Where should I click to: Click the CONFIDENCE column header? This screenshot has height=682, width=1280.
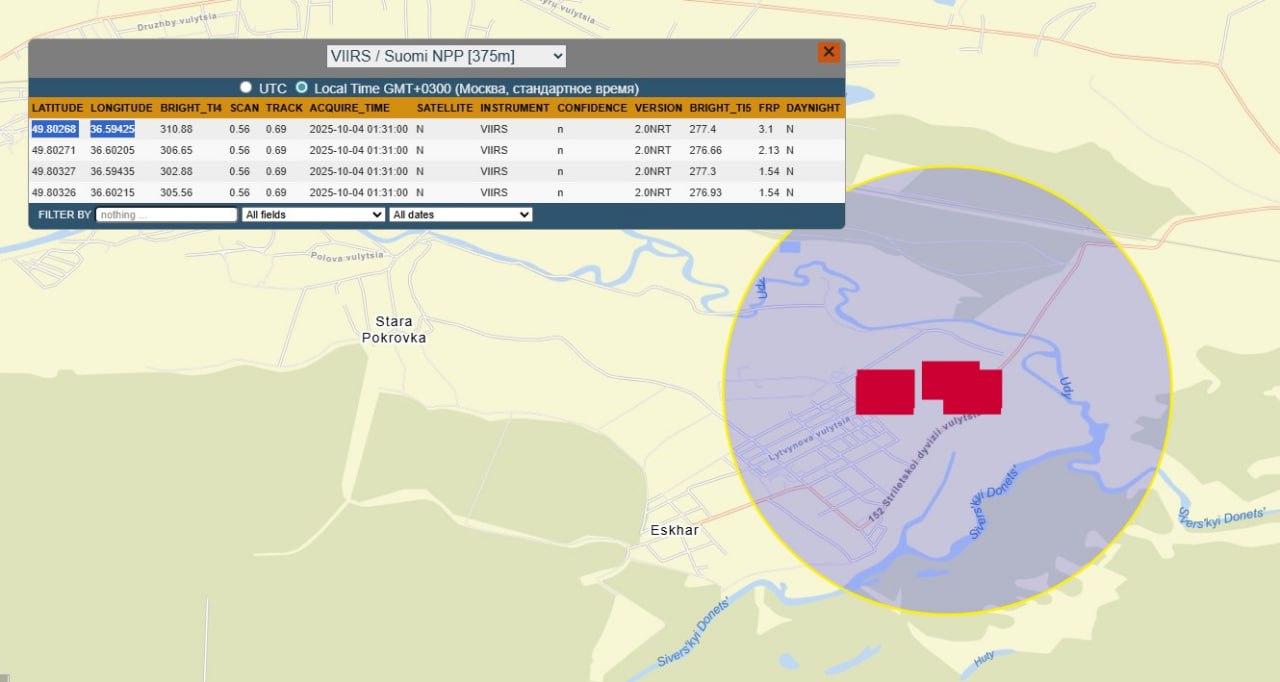click(592, 108)
